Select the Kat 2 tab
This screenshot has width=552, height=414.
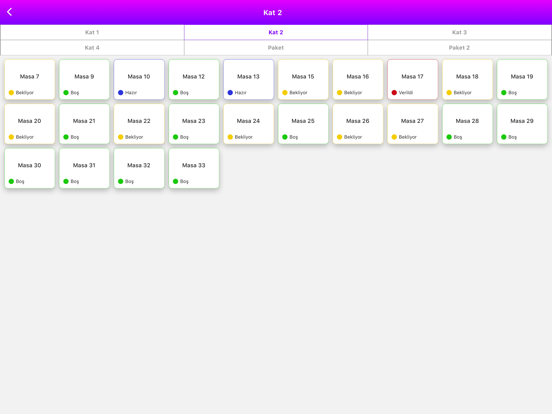276,32
